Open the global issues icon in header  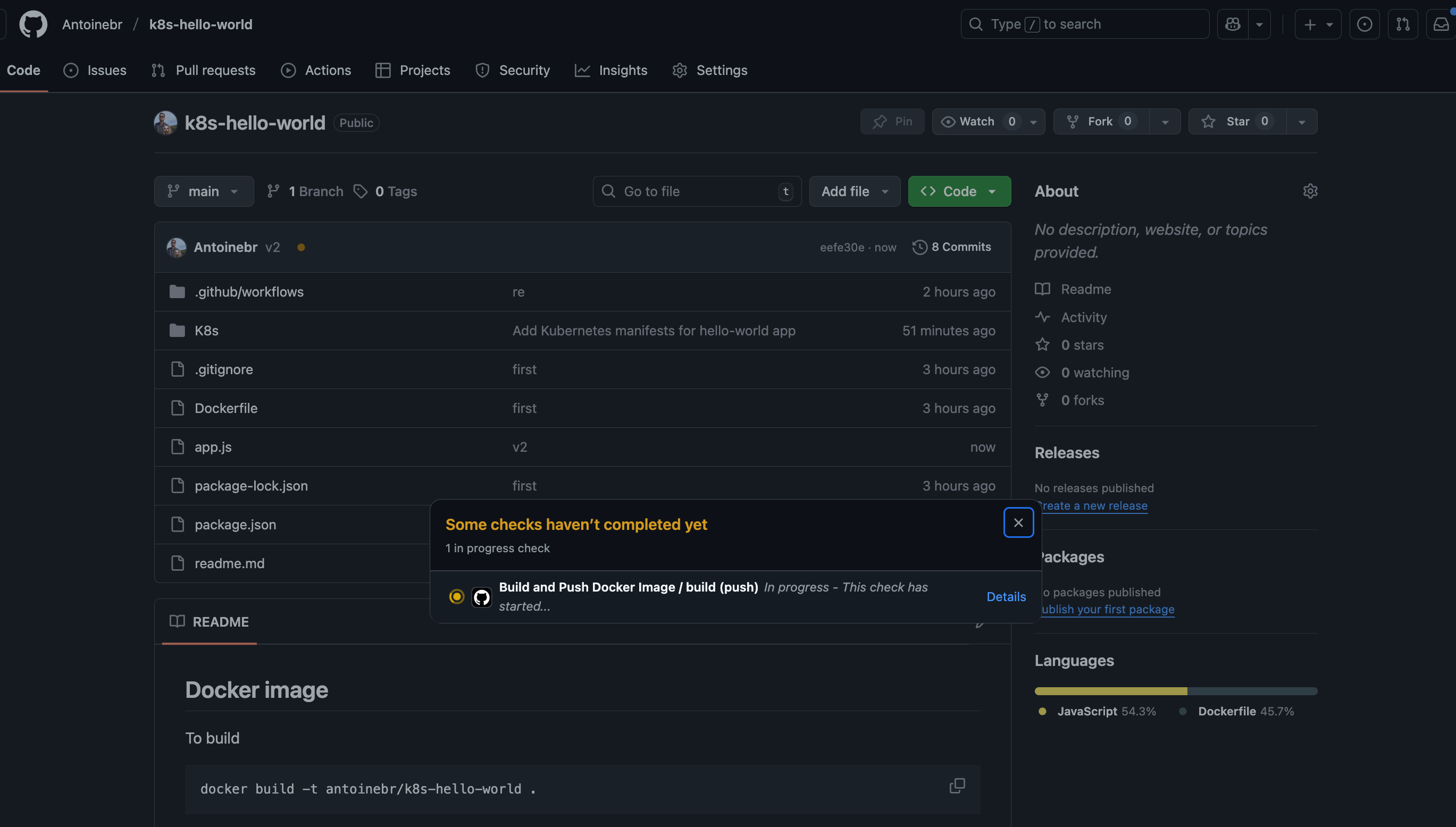coord(1365,24)
